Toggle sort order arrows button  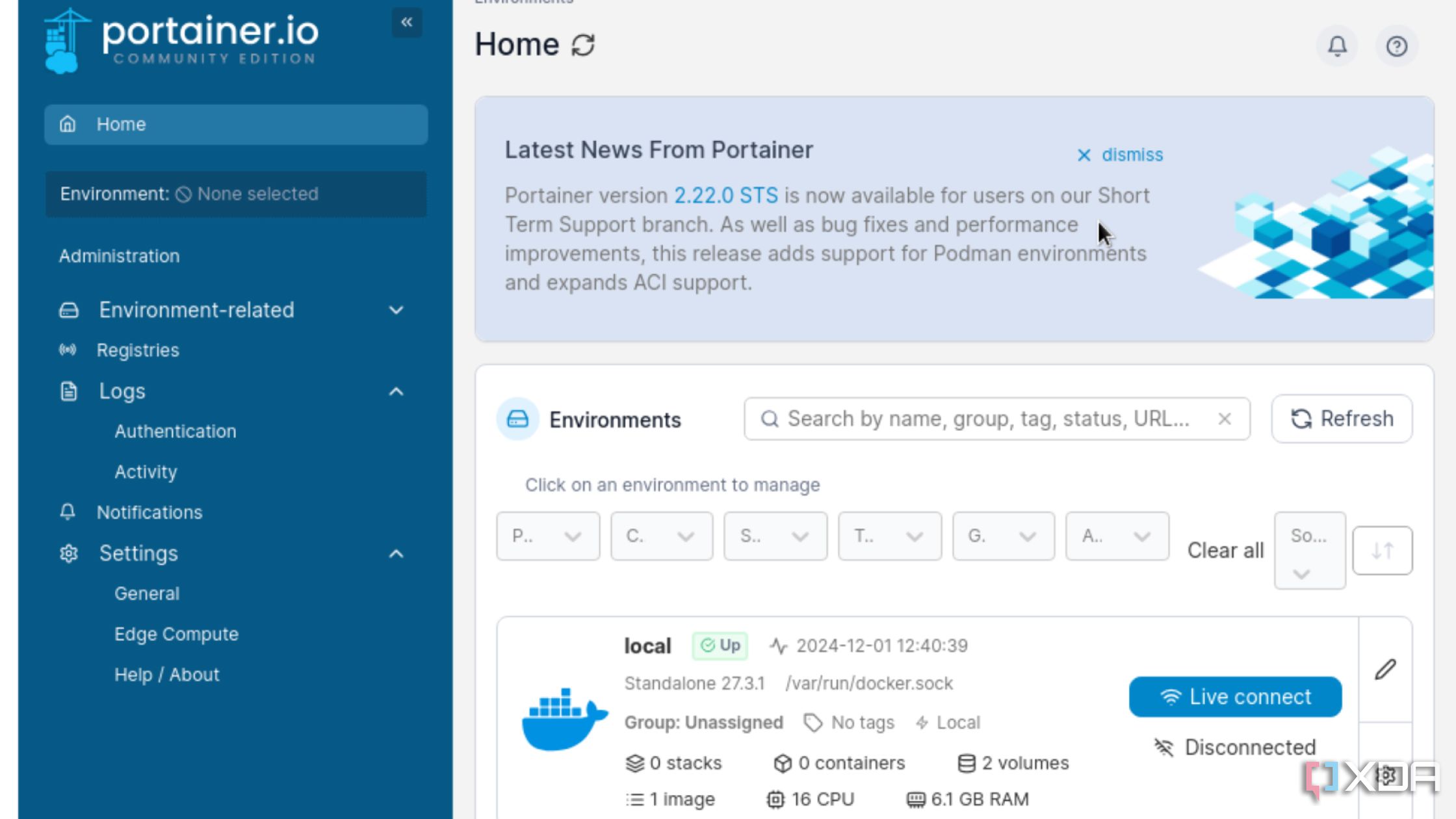click(1383, 551)
